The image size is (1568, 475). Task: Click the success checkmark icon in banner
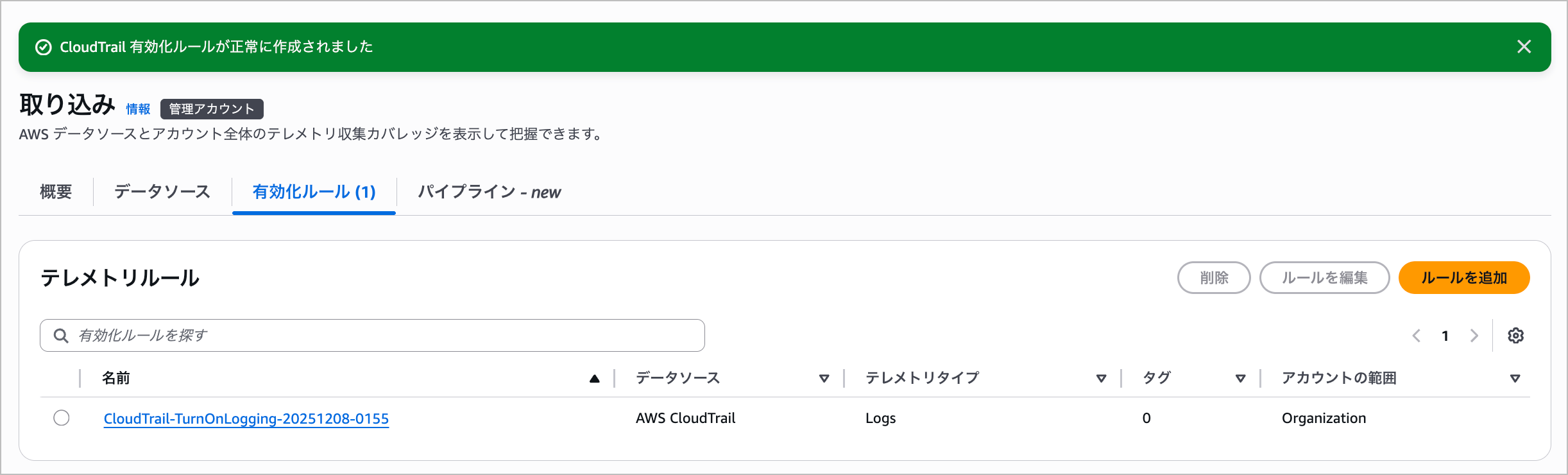pos(43,47)
